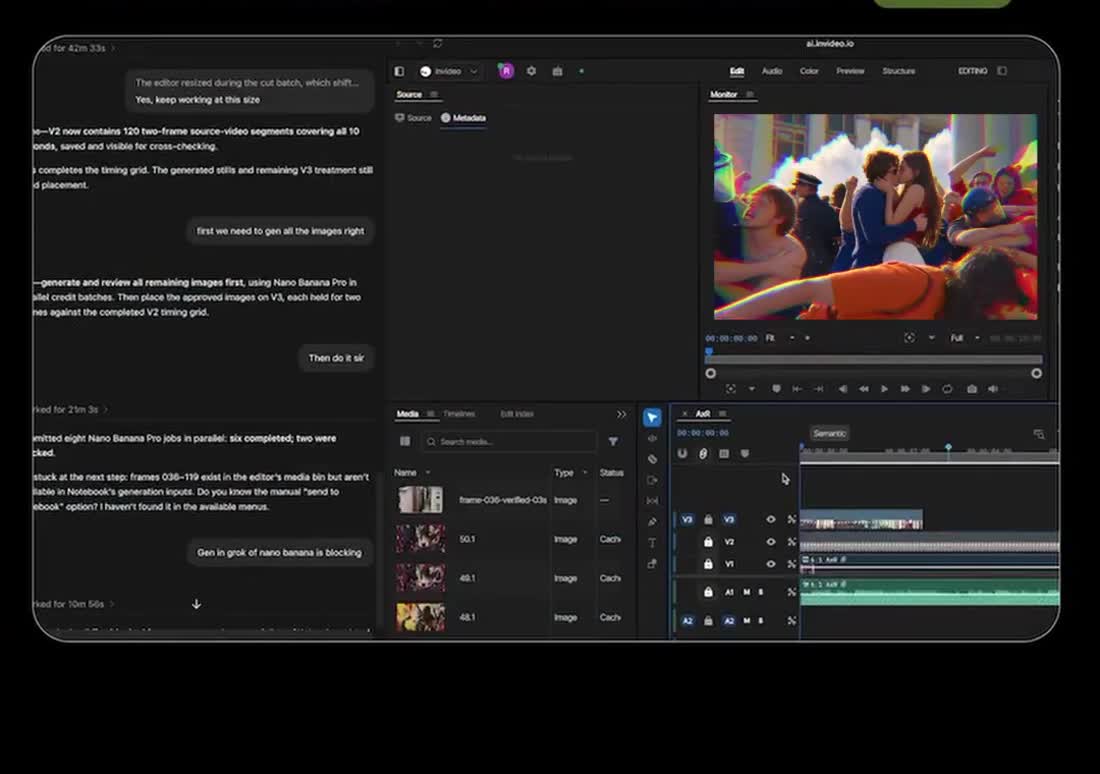Image resolution: width=1100 pixels, height=774 pixels.
Task: Add marker in Monitor transport bar
Action: coord(776,389)
